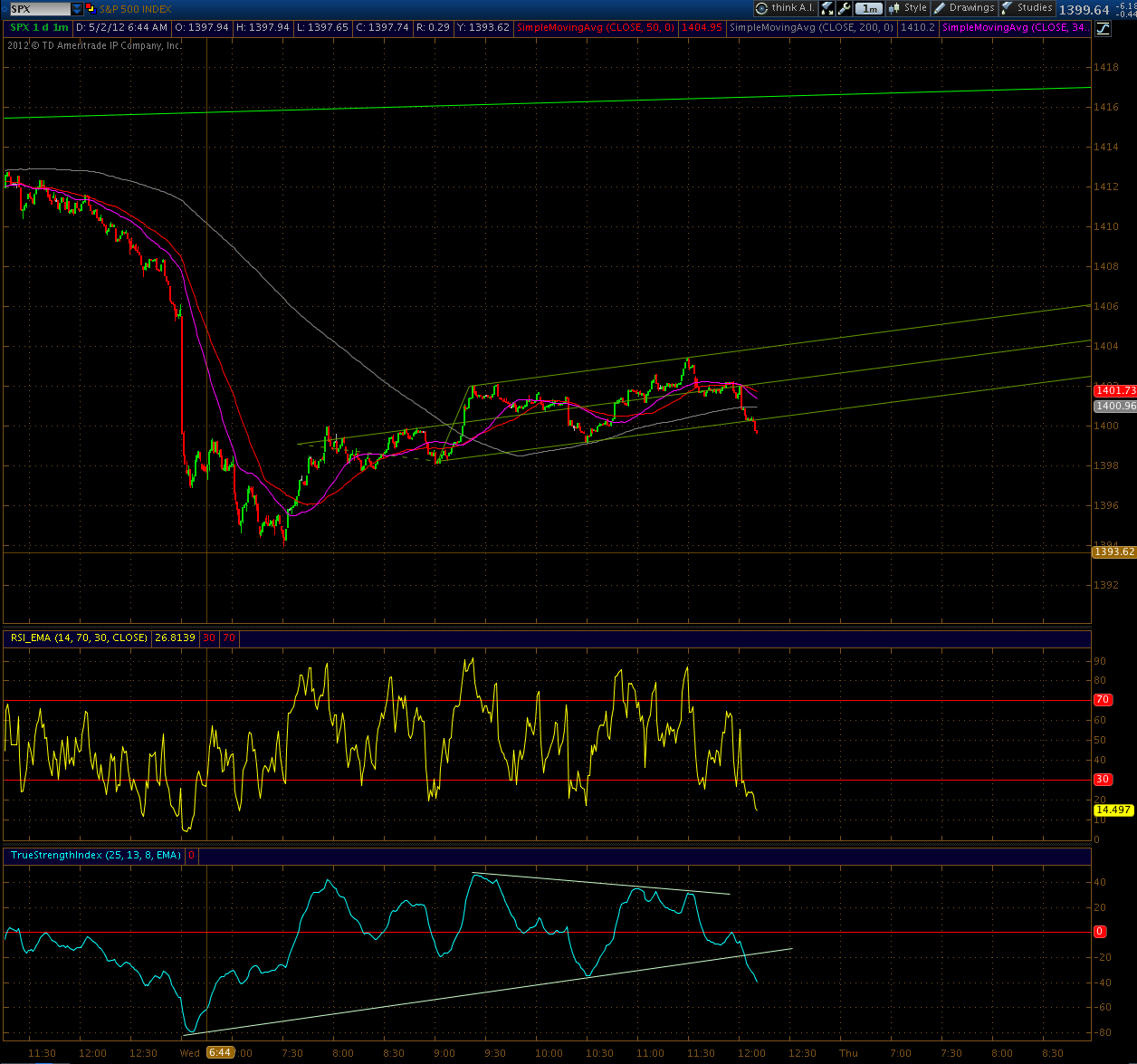The height and width of the screenshot is (1064, 1137).
Task: Click the range value 'R: 0.29'
Action: coord(433,28)
